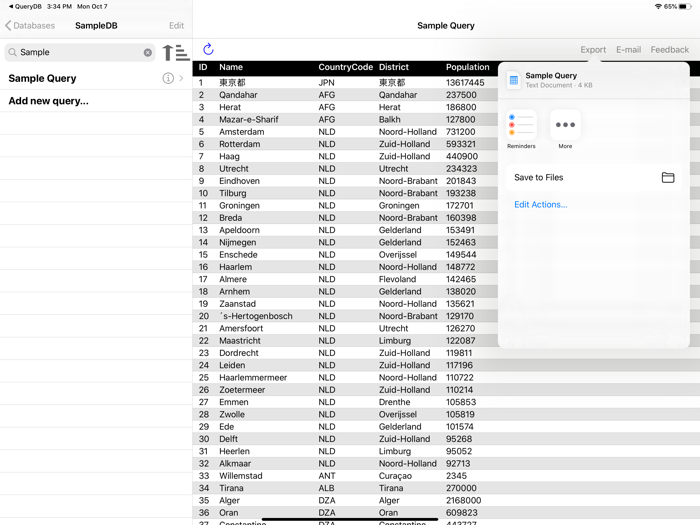Open the Sample Query list item
This screenshot has width=700, height=525.
tap(96, 79)
